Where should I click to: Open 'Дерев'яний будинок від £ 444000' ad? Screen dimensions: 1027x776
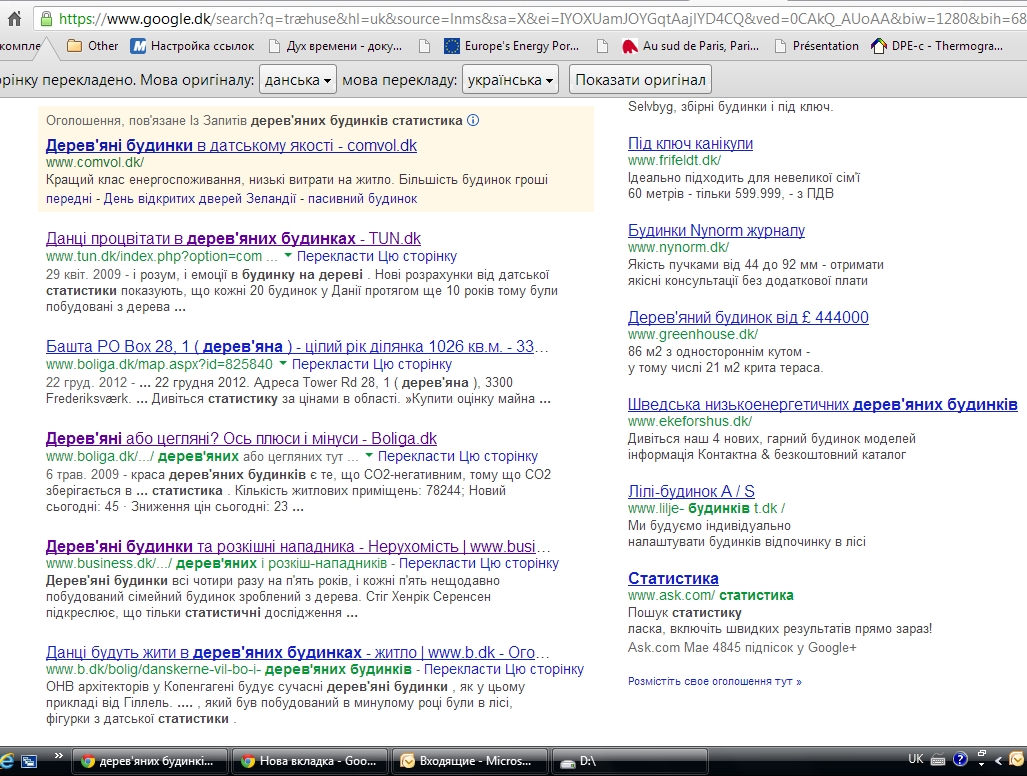click(748, 318)
